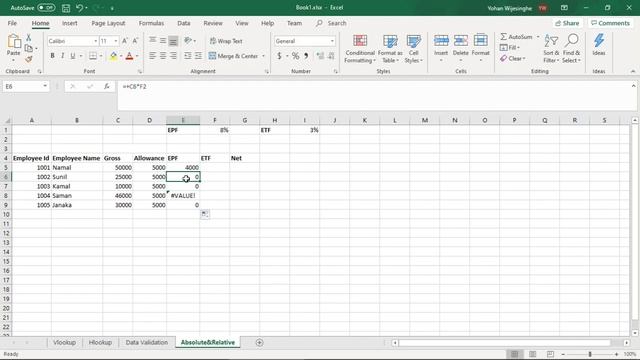
Task: Click the Name Box showing E6
Action: tap(22, 87)
